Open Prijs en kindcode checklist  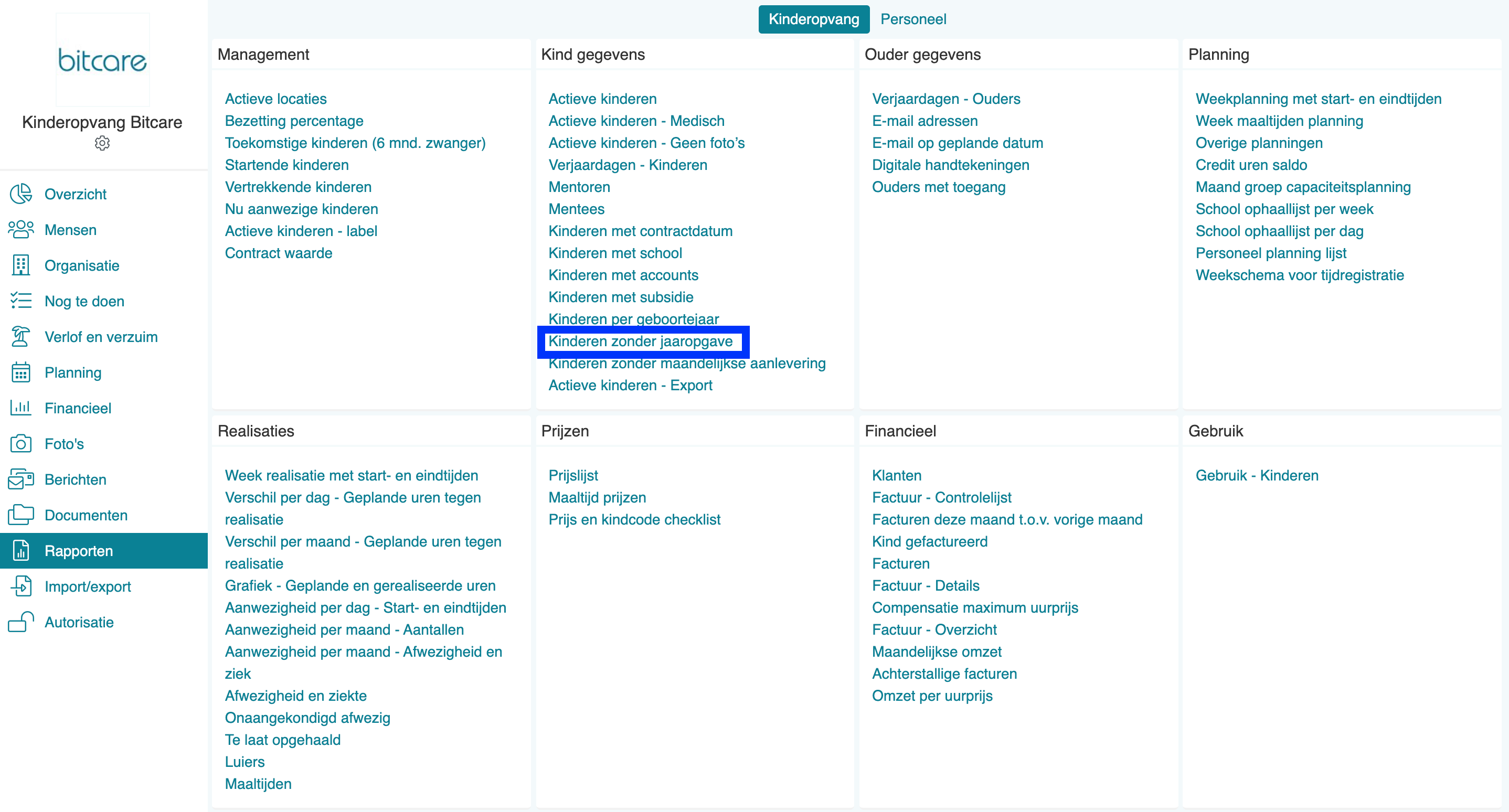coord(634,520)
